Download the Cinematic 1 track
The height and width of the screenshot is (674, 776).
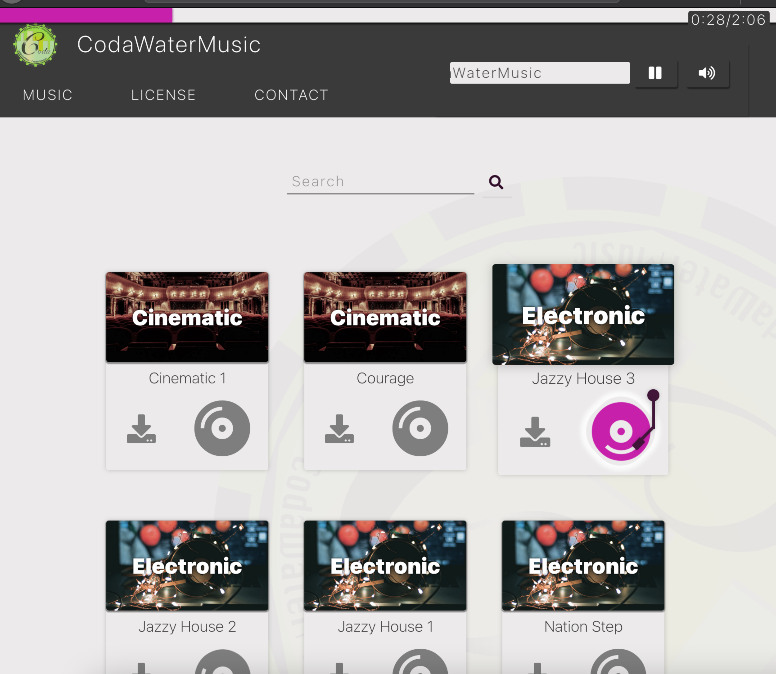pos(142,429)
